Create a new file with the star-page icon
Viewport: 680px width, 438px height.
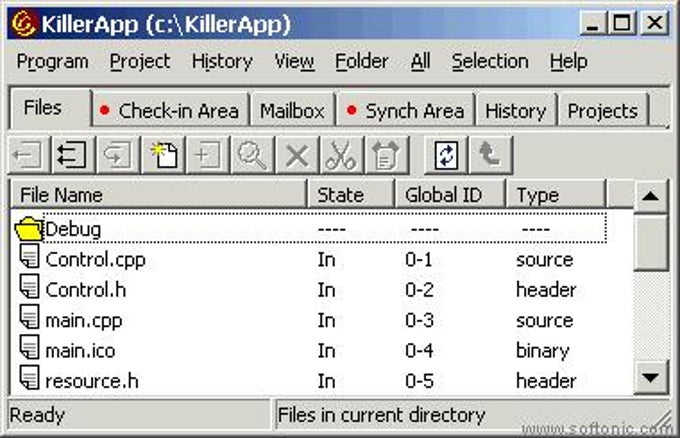click(163, 155)
